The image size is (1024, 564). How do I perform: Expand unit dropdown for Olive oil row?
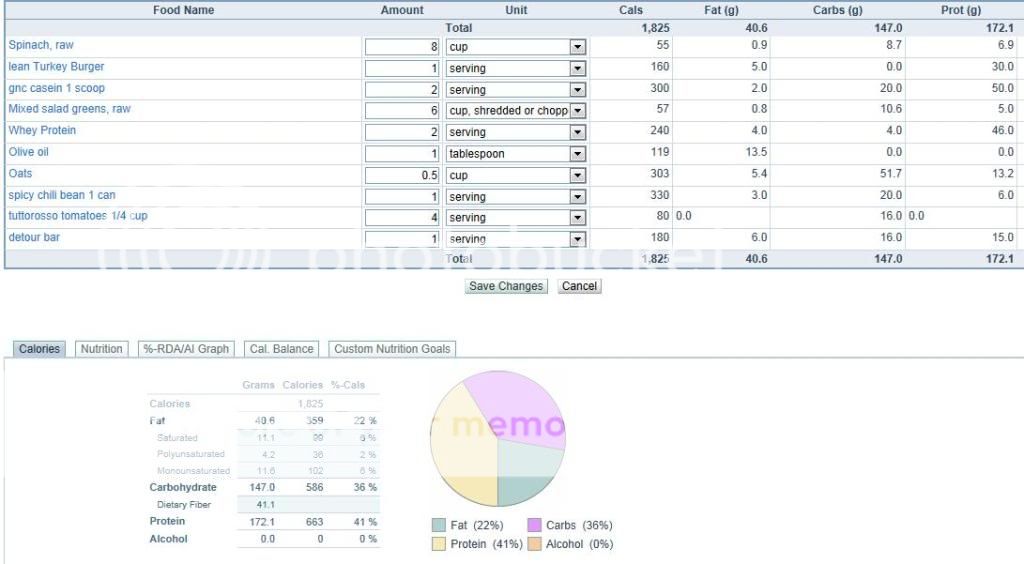click(x=577, y=154)
